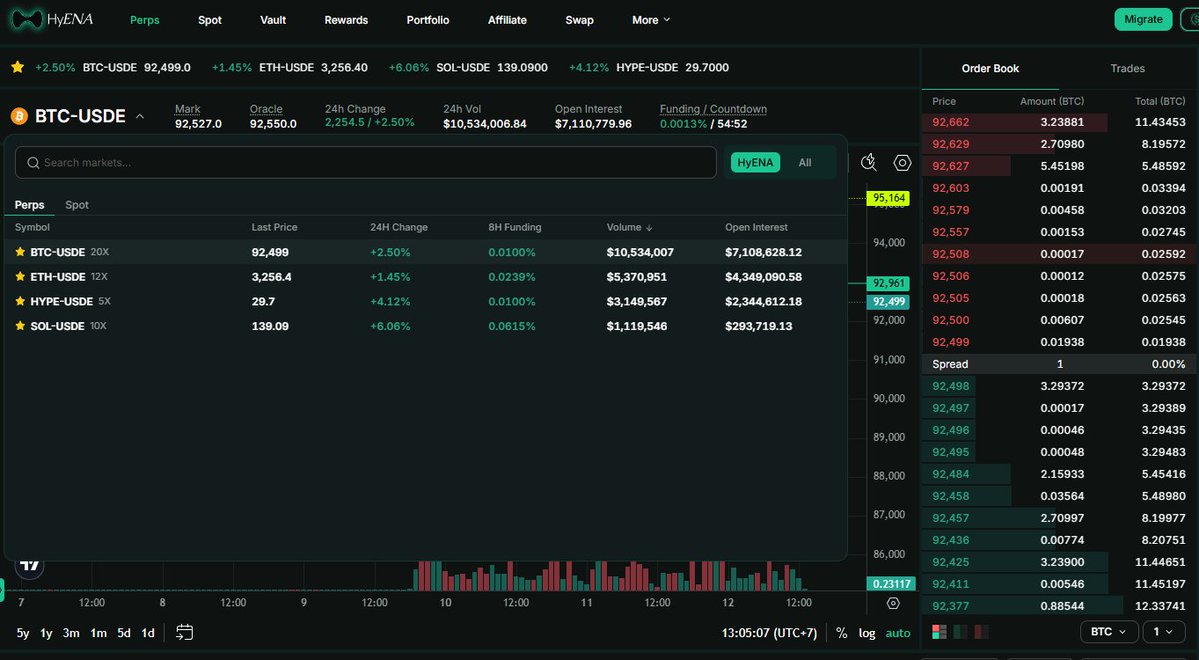Choose HYPE-USDE 5X market row

pyautogui.click(x=425, y=301)
